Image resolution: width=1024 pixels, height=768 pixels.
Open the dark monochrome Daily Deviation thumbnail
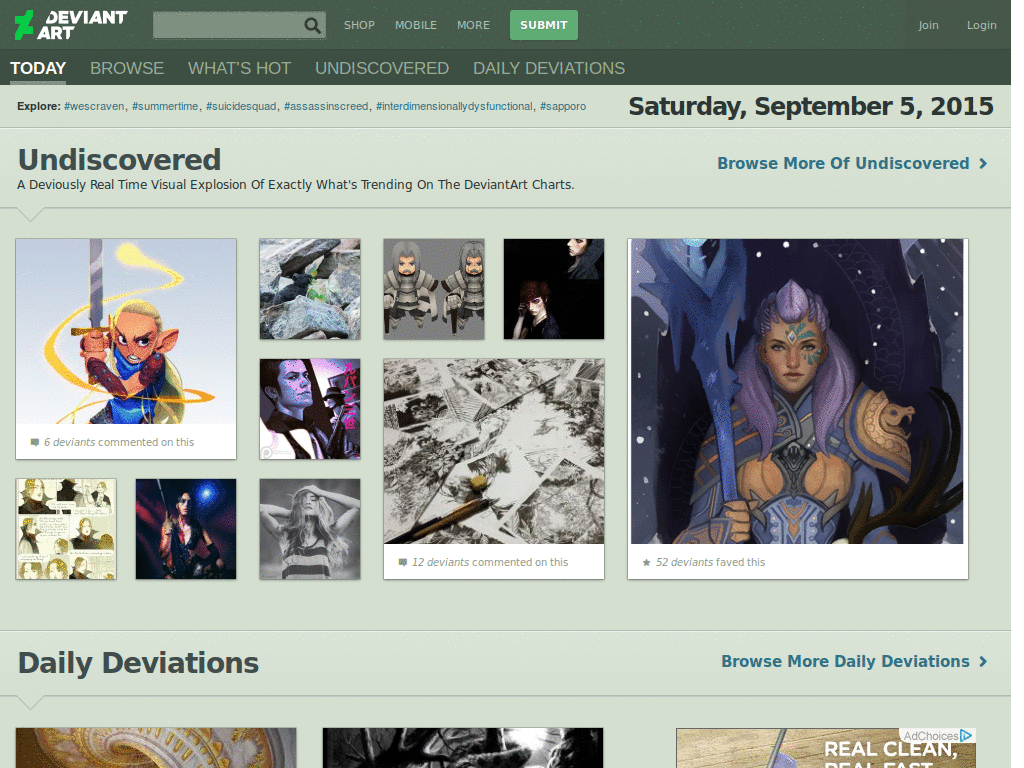(x=463, y=748)
